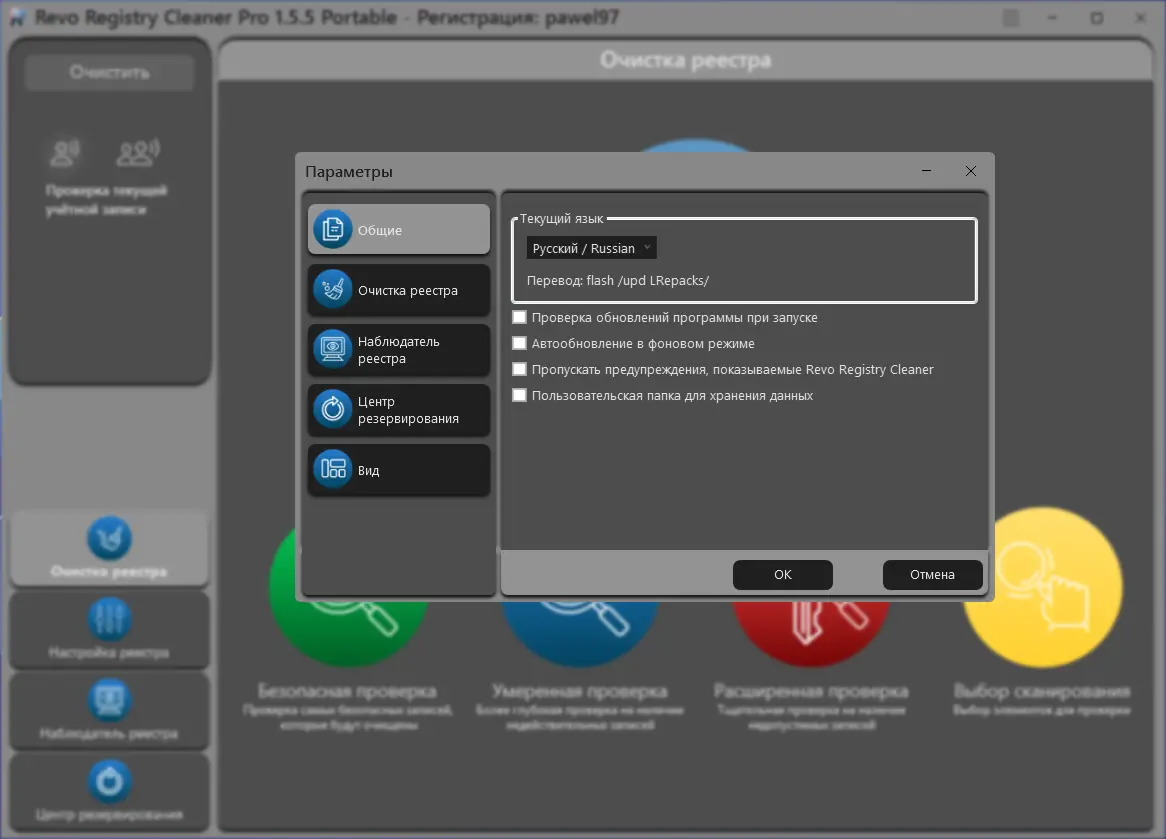Click Очистить button in main window

click(x=110, y=72)
